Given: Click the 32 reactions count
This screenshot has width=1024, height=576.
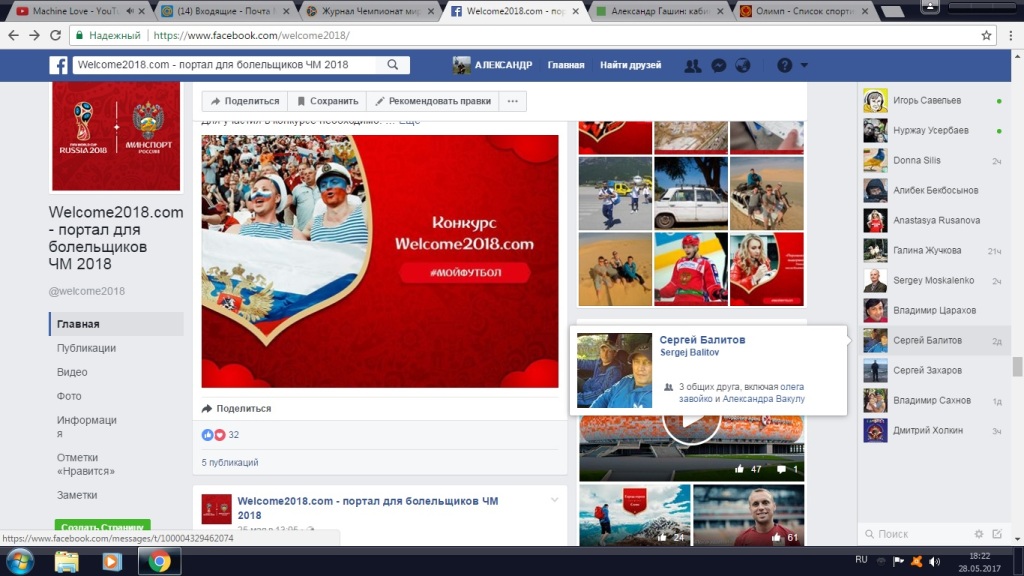Looking at the screenshot, I should pos(234,435).
